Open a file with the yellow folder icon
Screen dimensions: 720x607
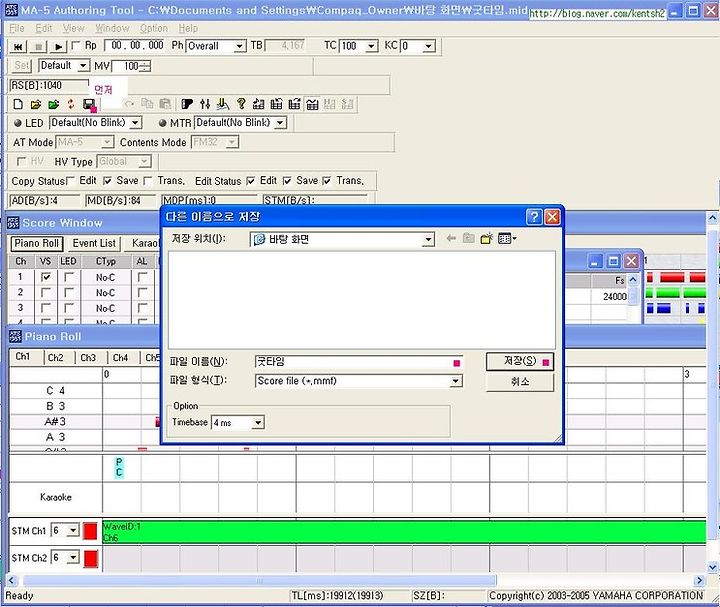tap(36, 104)
